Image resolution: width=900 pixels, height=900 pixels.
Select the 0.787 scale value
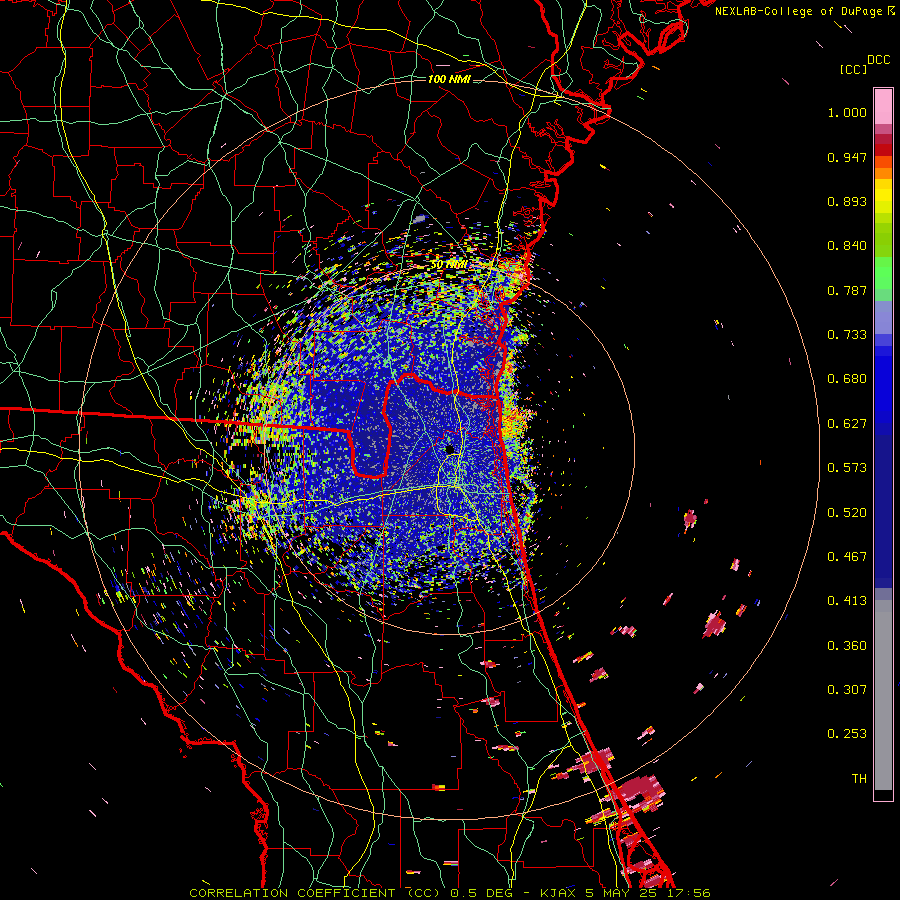coord(847,290)
